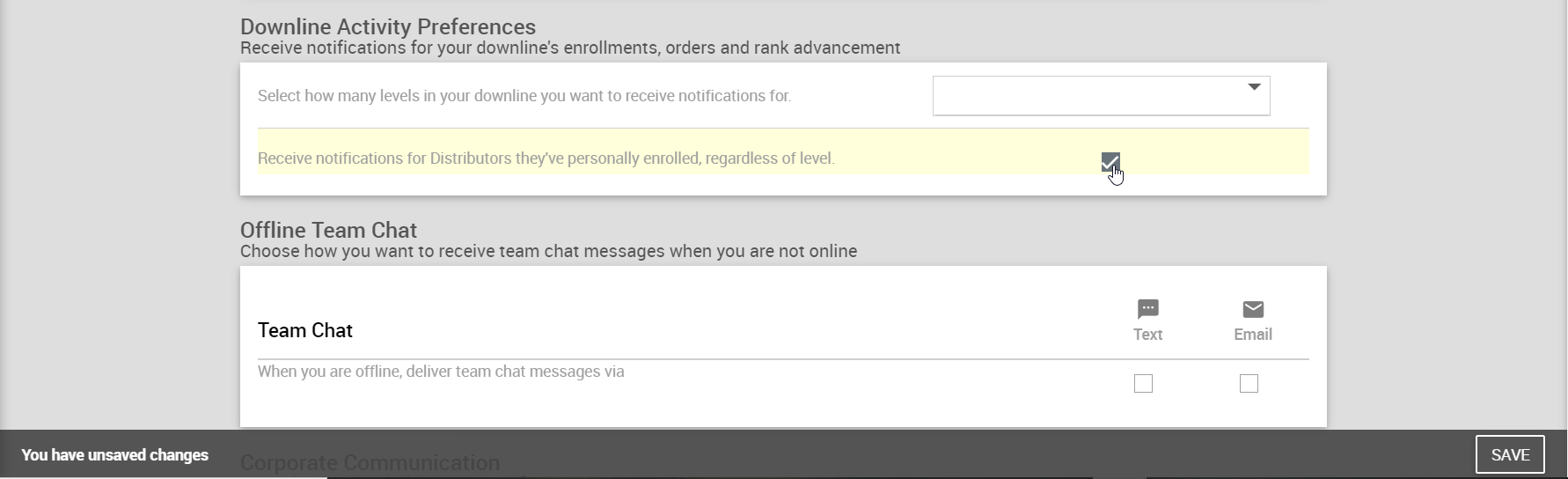Image resolution: width=1568 pixels, height=479 pixels.
Task: Select the Team Chat row title
Action: [x=304, y=330]
